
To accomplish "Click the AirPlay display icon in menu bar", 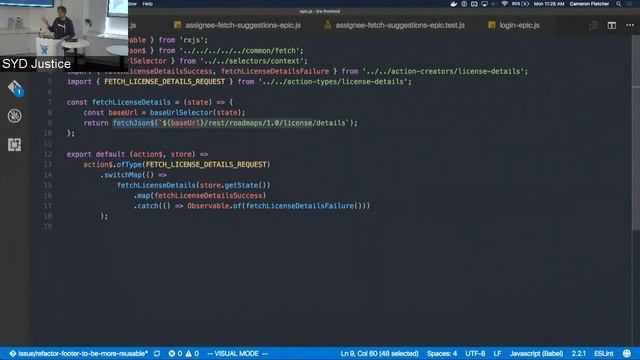I will (x=484, y=4).
